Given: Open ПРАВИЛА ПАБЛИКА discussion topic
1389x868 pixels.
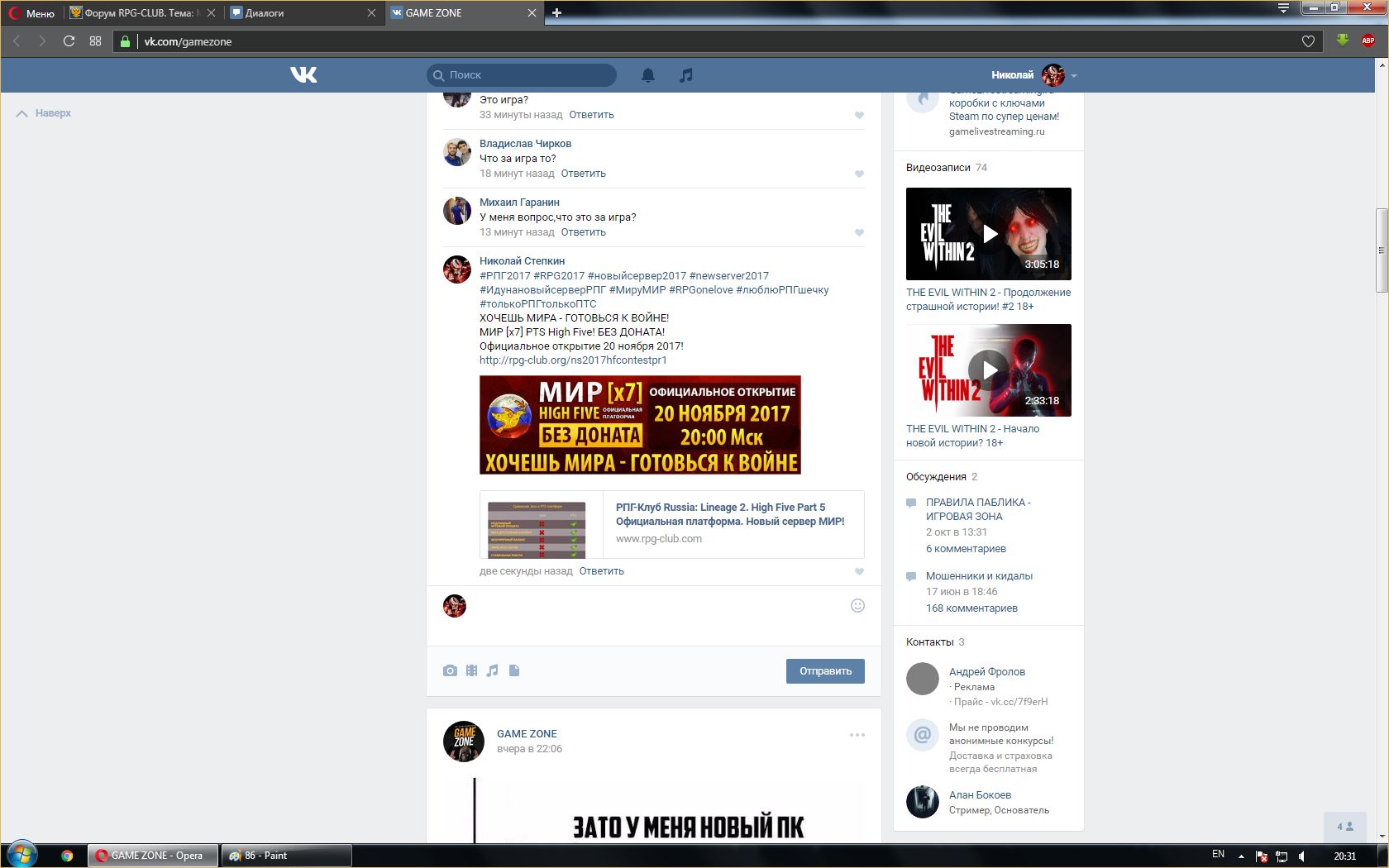Looking at the screenshot, I should click(978, 509).
